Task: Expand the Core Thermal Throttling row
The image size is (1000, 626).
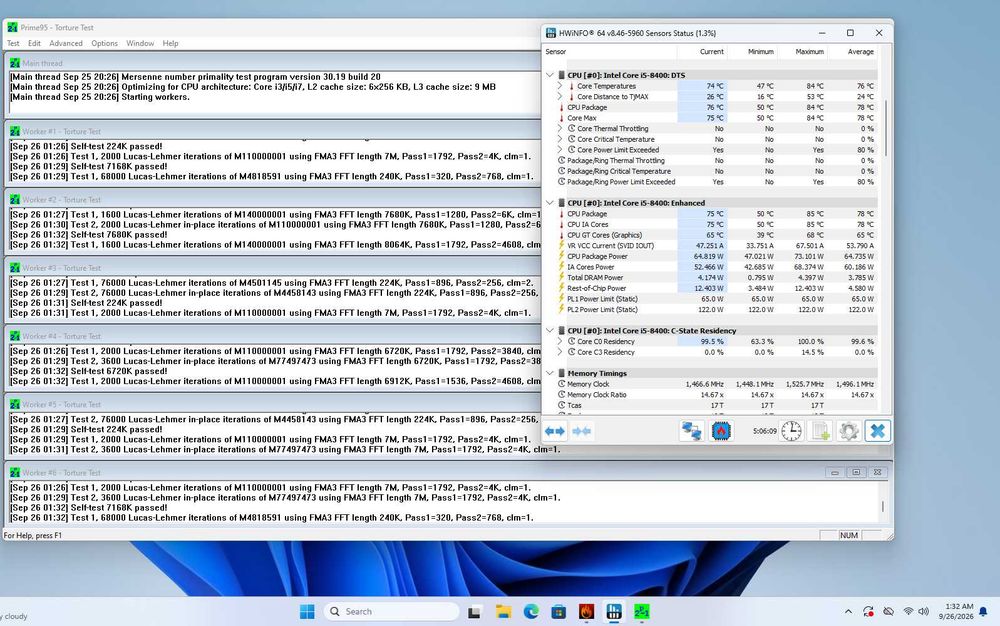Action: pos(560,129)
